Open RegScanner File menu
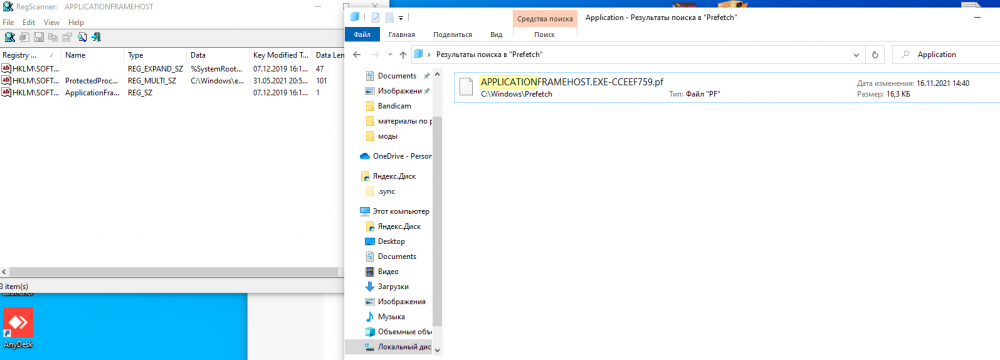 (8, 22)
